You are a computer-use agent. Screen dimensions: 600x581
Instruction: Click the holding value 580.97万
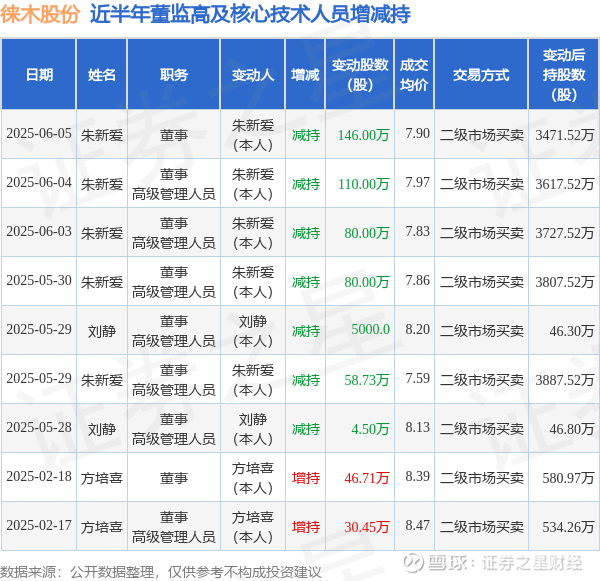coord(568,478)
